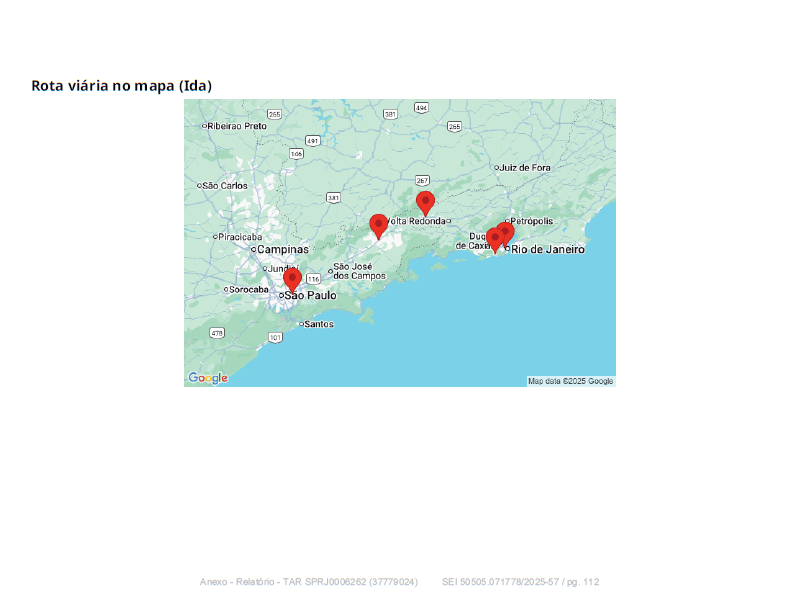Click the Map data ©2025 Google attribution

tap(570, 381)
